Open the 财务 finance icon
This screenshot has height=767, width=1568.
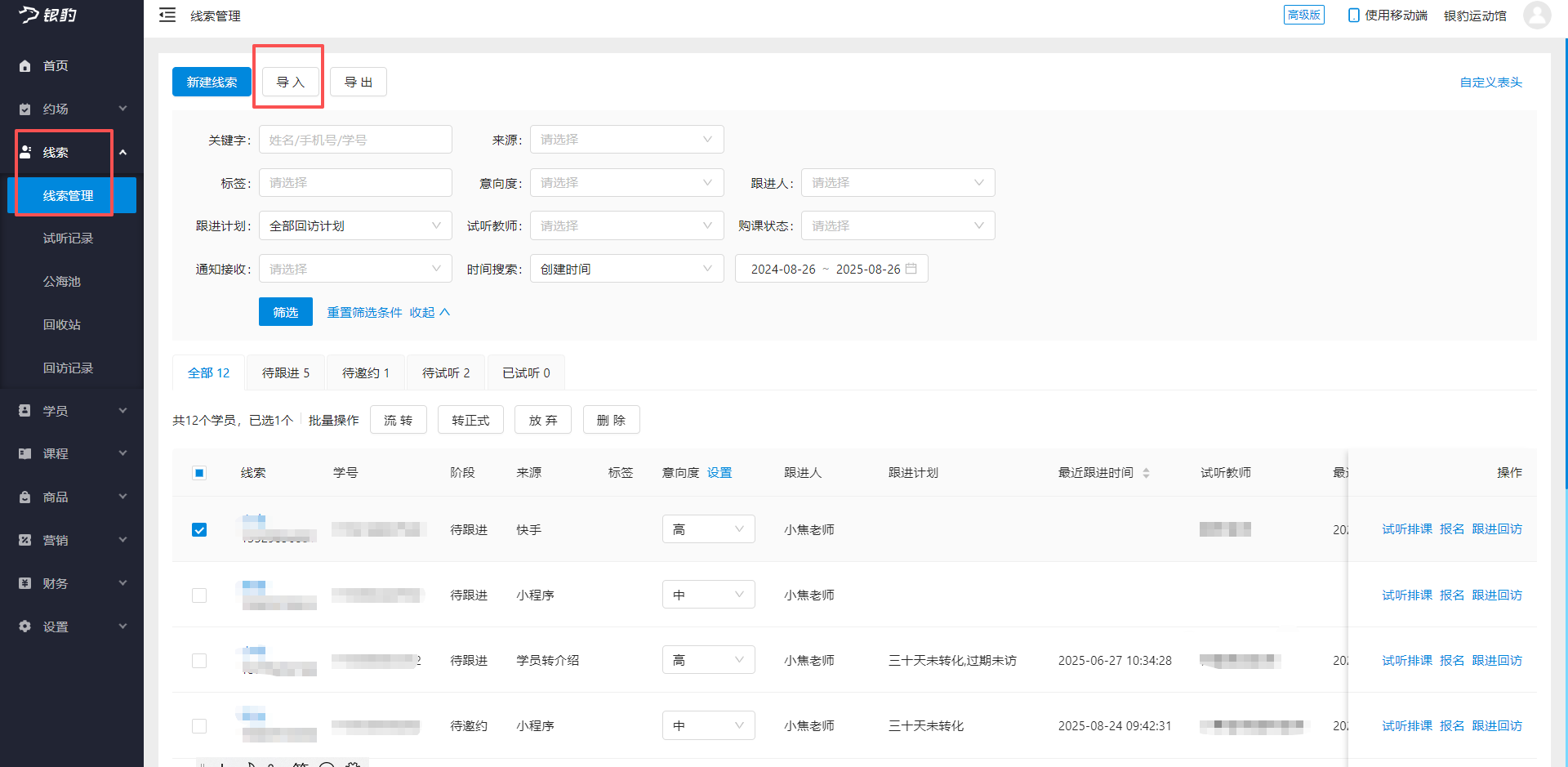pyautogui.click(x=24, y=582)
